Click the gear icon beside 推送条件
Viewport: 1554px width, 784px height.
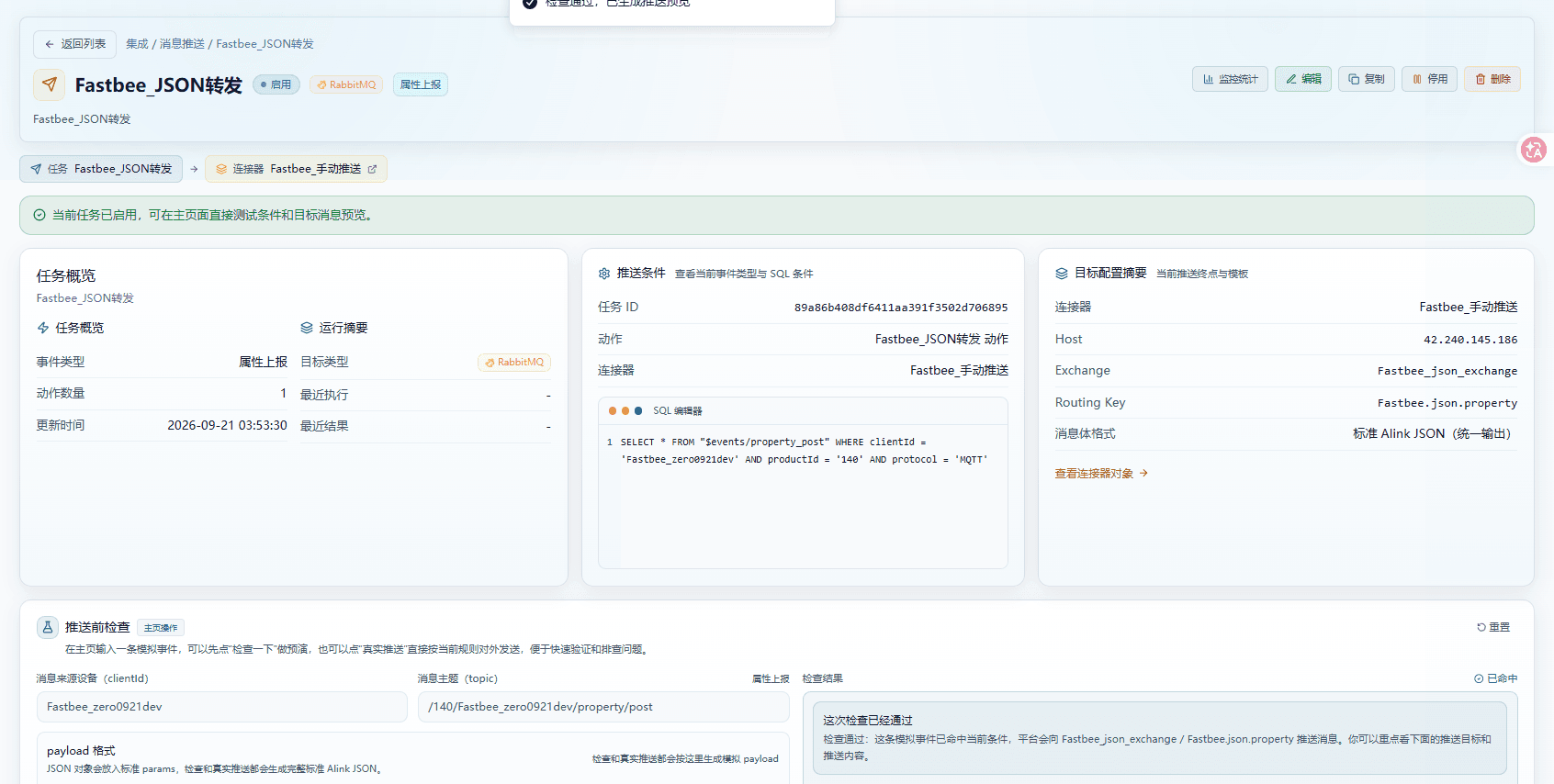point(604,274)
